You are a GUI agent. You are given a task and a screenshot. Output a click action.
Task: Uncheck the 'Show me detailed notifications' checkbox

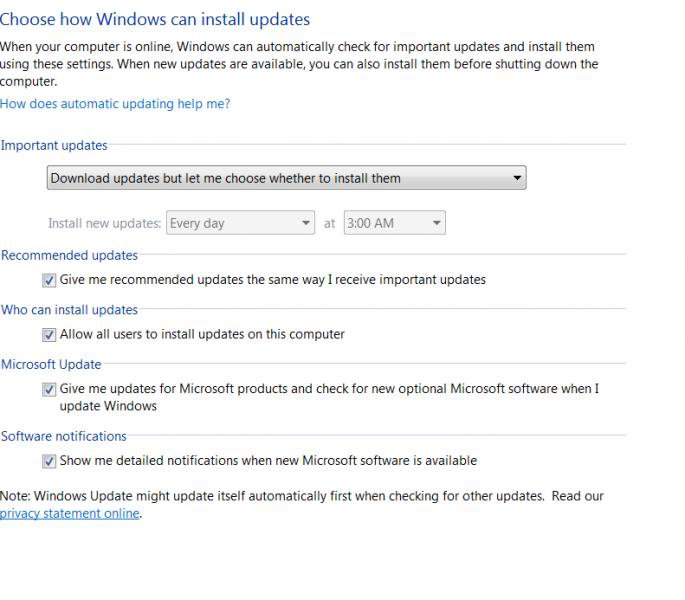pyautogui.click(x=49, y=461)
